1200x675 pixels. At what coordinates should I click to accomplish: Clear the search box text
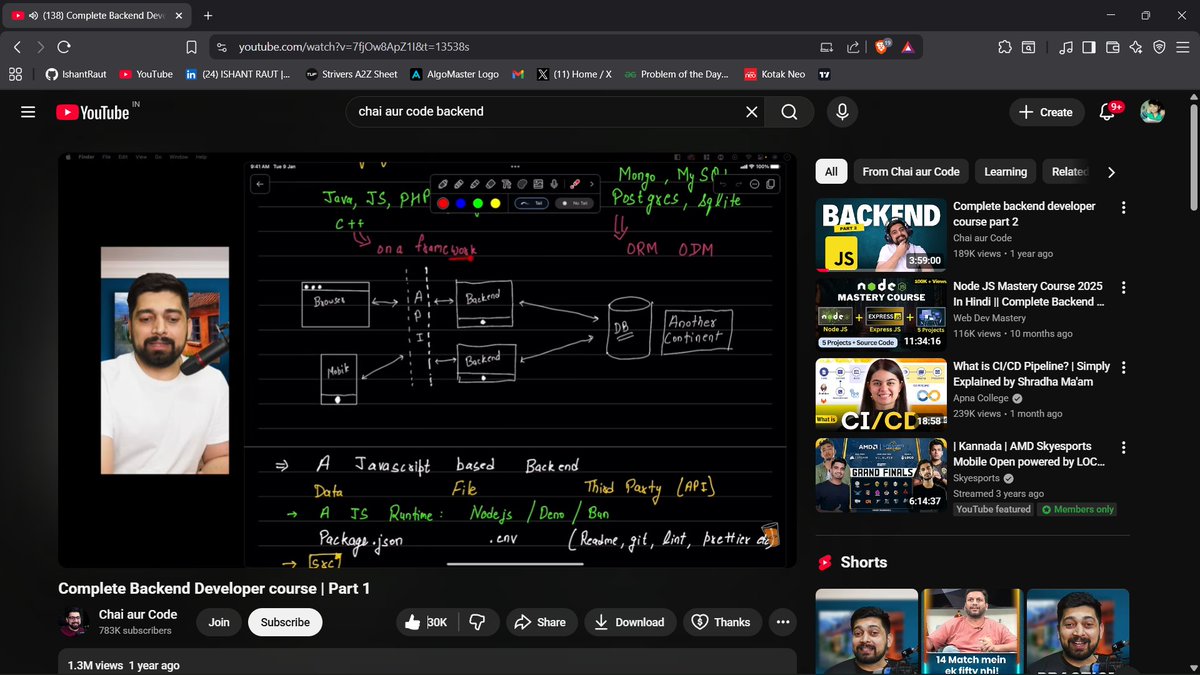(x=752, y=112)
